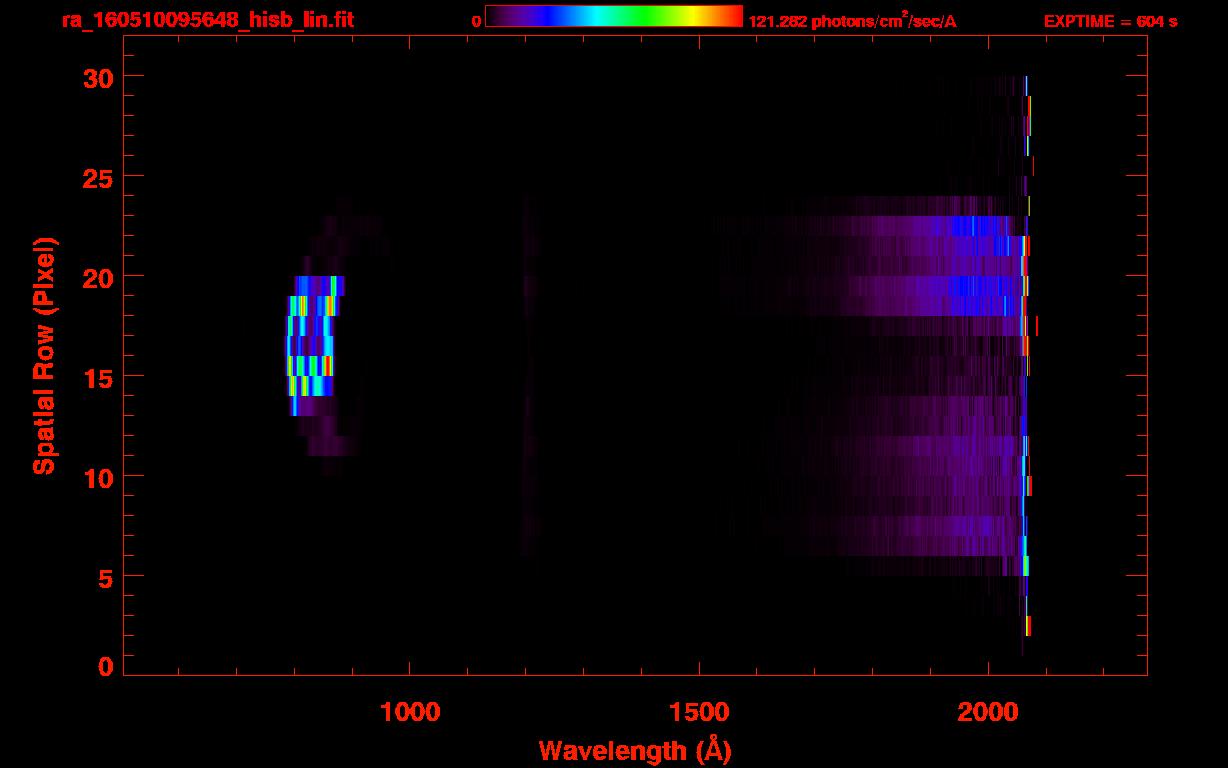Click the x-axis tick label 1000

410,712
